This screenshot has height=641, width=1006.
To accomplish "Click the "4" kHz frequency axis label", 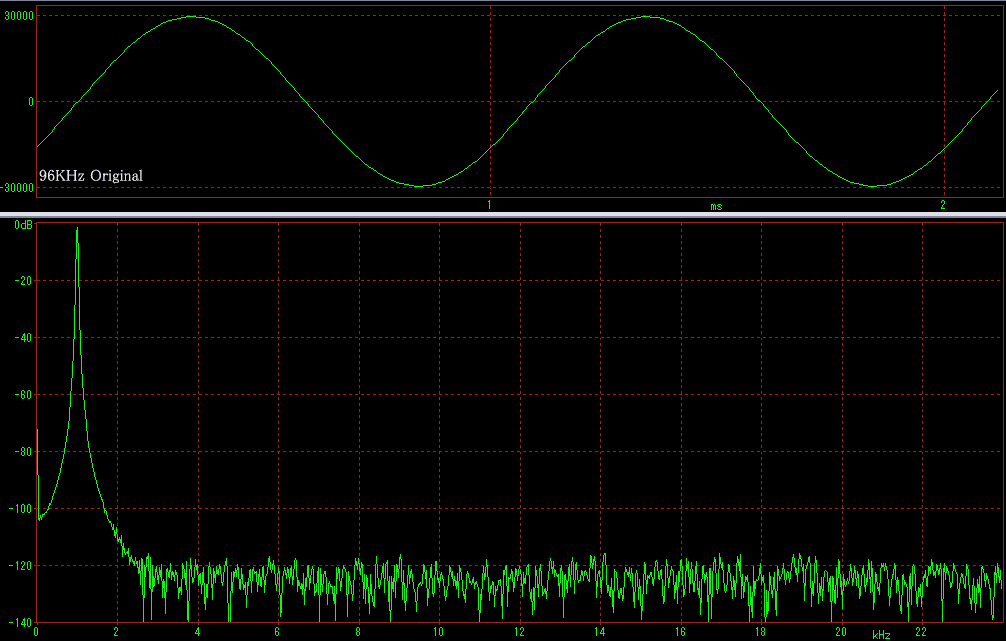I will [197, 632].
